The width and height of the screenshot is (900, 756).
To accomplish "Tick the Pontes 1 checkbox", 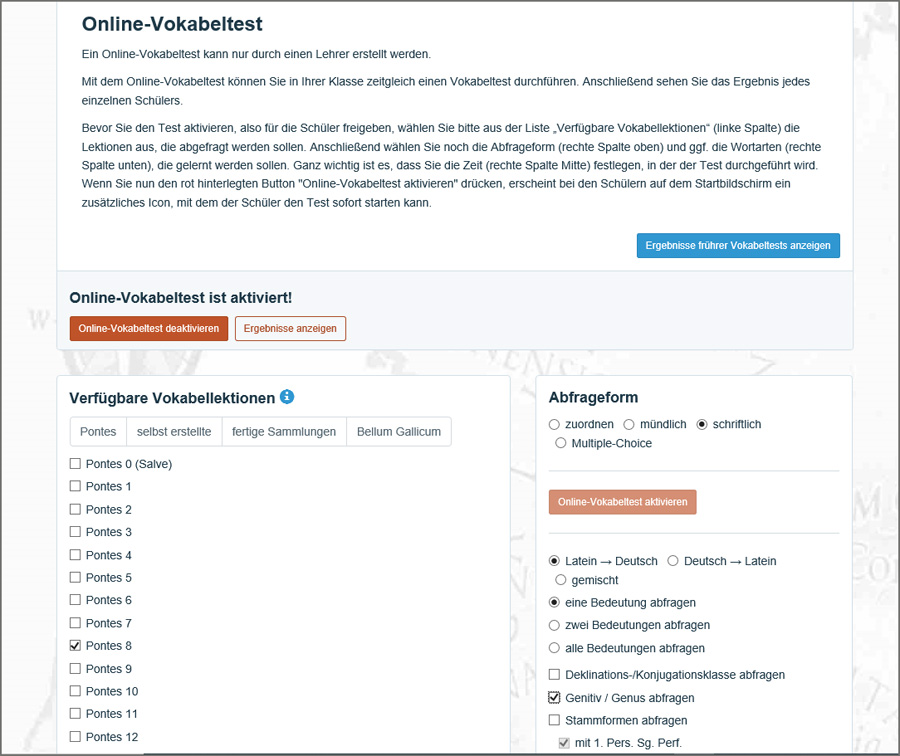I will click(75, 486).
